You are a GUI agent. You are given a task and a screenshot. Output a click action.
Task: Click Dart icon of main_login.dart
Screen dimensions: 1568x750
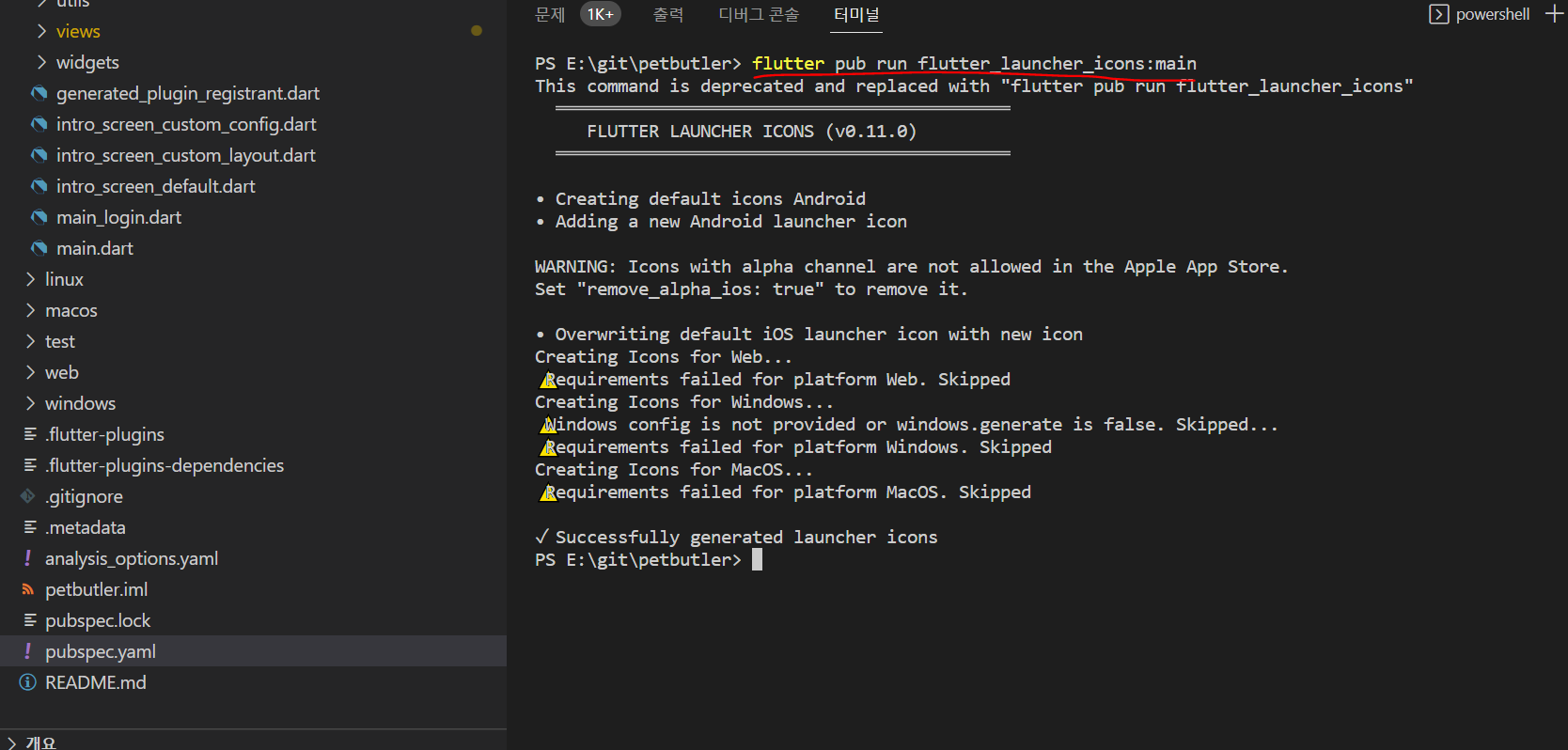point(39,217)
